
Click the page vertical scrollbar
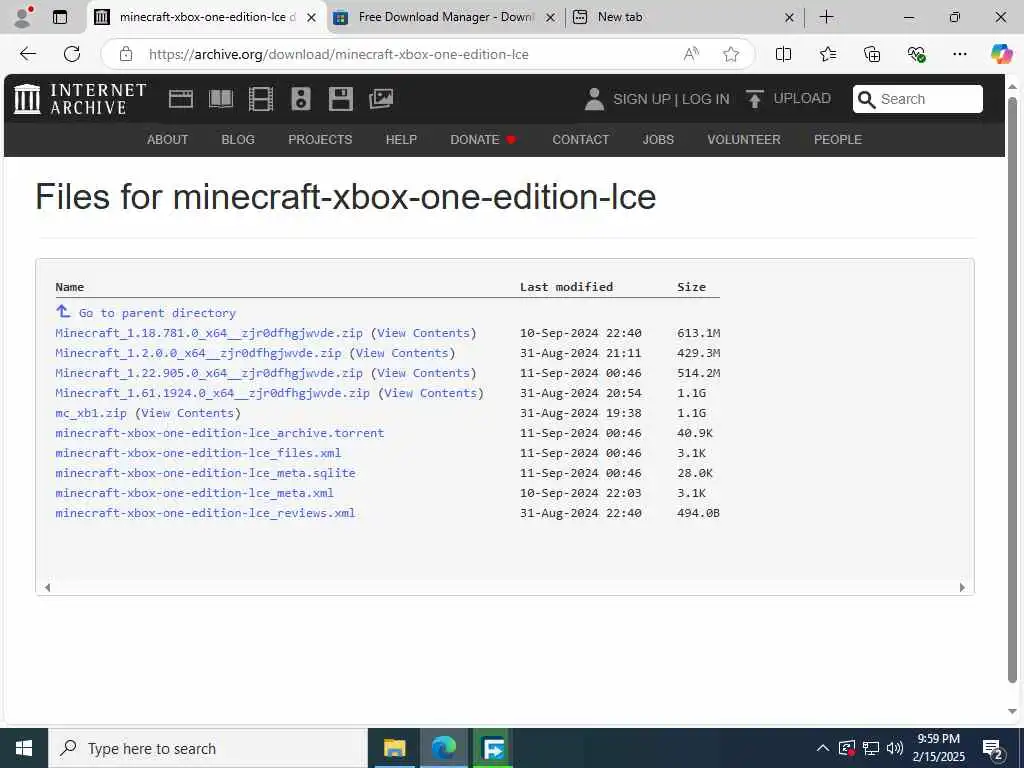[1012, 391]
